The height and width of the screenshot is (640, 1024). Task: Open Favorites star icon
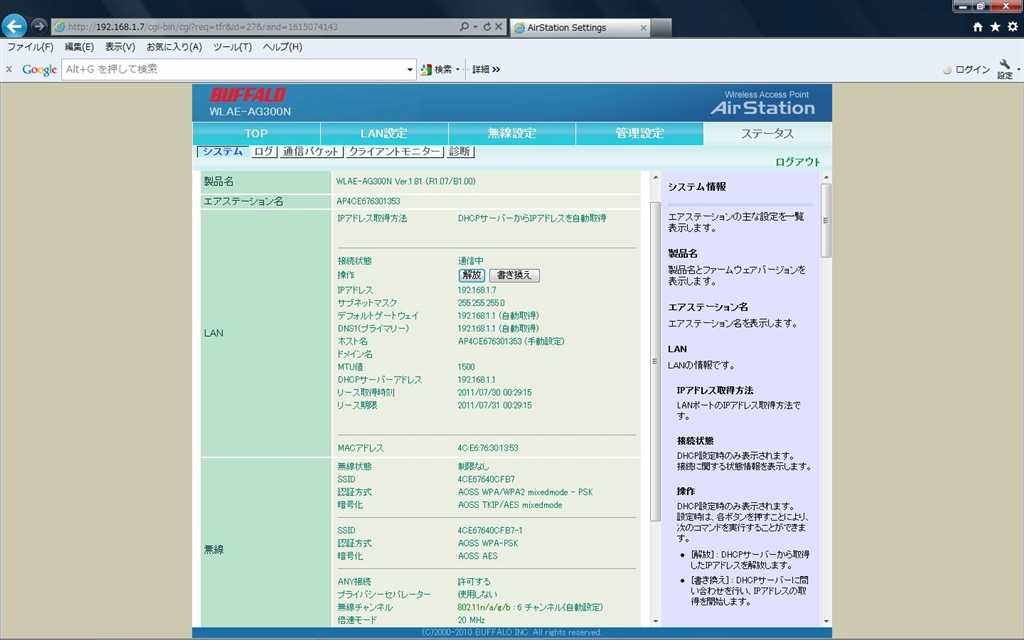pos(995,27)
